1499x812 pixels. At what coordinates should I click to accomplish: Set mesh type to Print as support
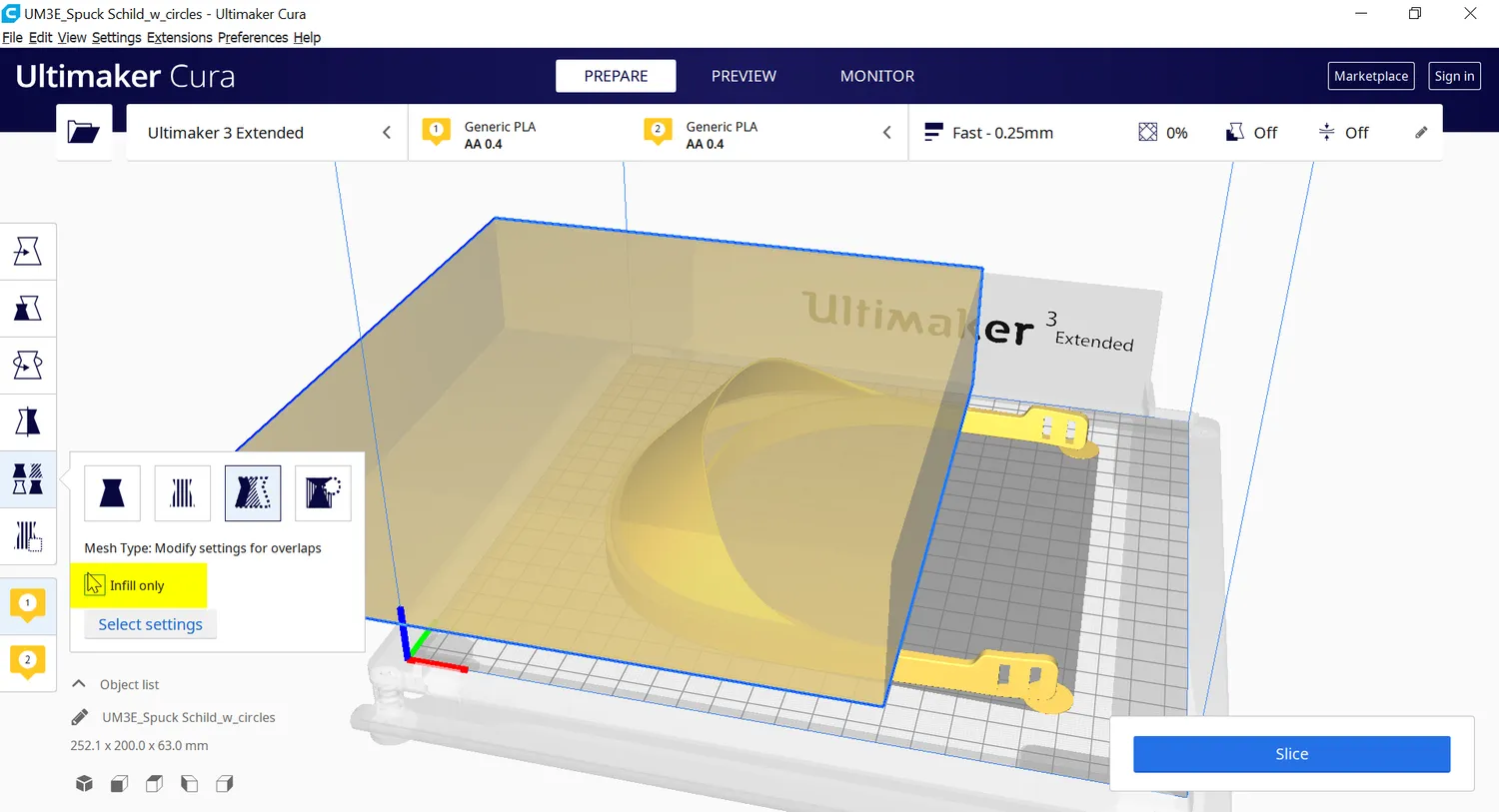coord(183,493)
